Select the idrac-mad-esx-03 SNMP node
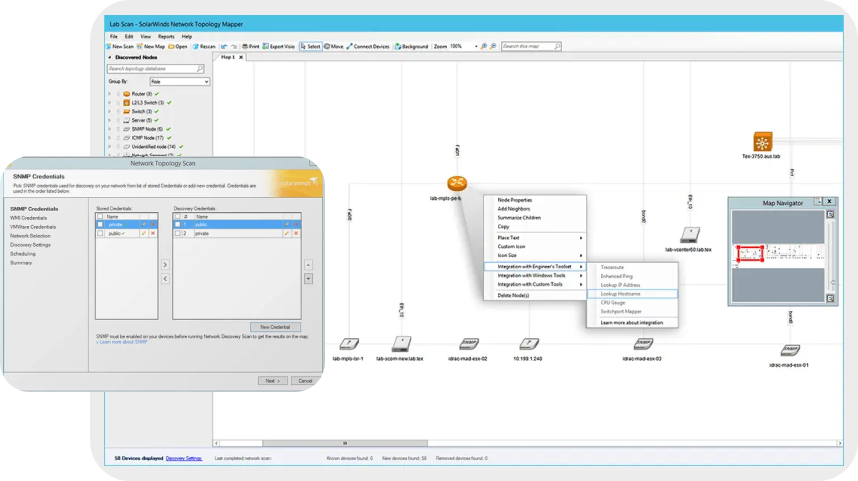Viewport: 858px width, 481px height. (643, 344)
